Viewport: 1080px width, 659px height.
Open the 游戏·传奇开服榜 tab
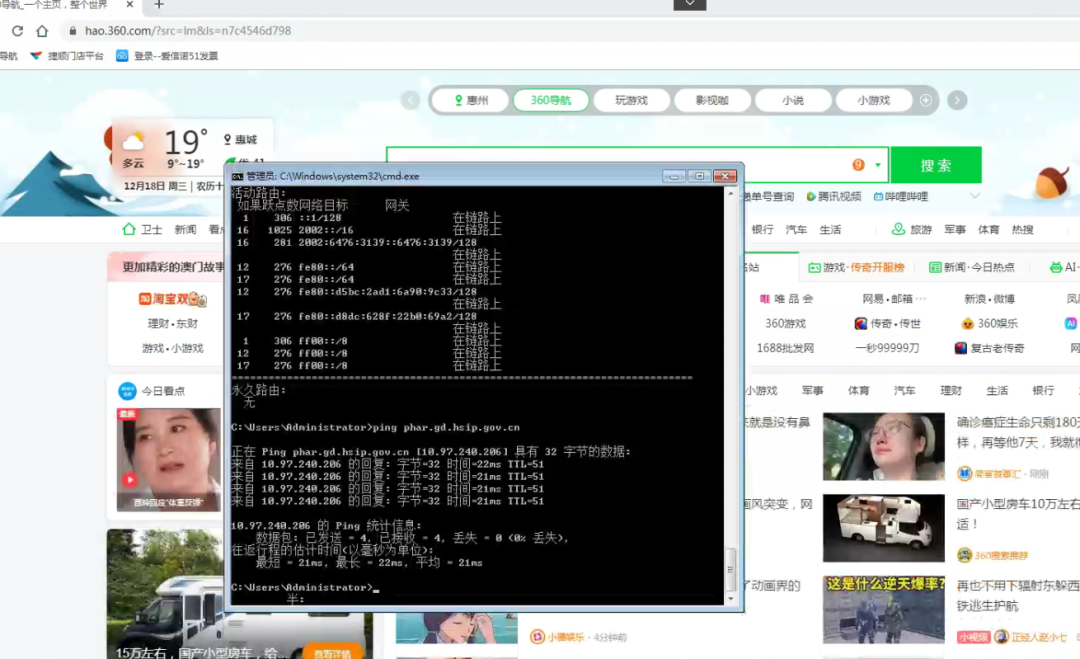tap(856, 267)
